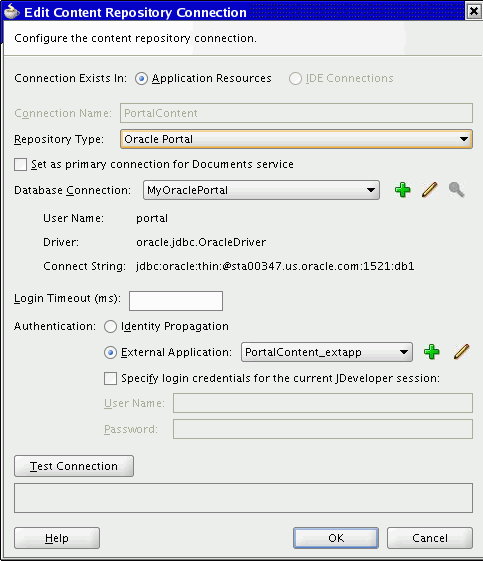Expand the Database Connection MyOraclePortal dropdown
Viewport: 483px width, 561px height.
click(261, 190)
